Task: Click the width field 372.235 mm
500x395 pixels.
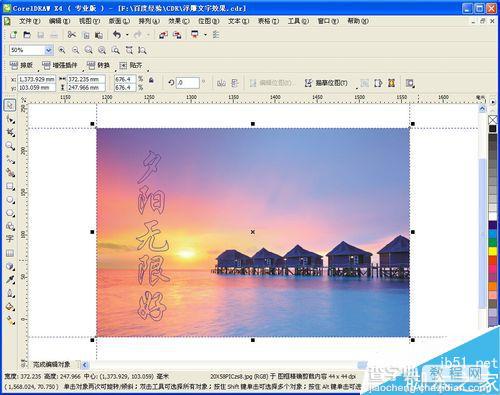Action: click(86, 79)
